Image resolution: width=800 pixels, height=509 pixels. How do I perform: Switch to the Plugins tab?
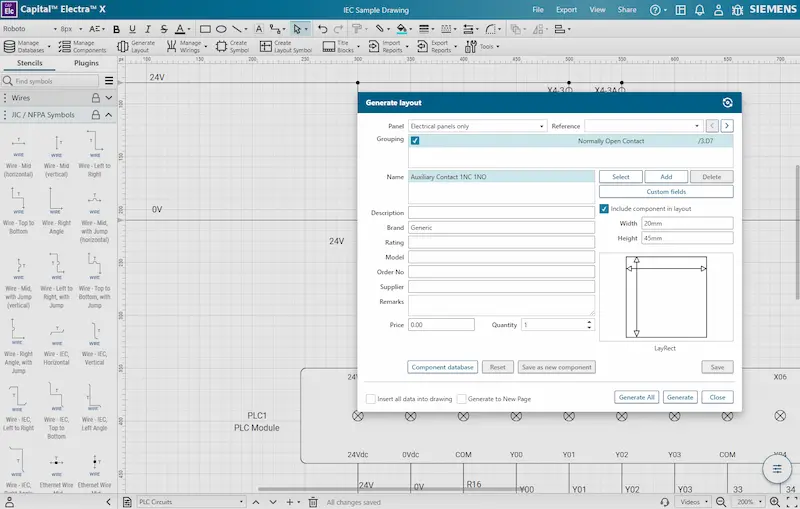[x=87, y=63]
